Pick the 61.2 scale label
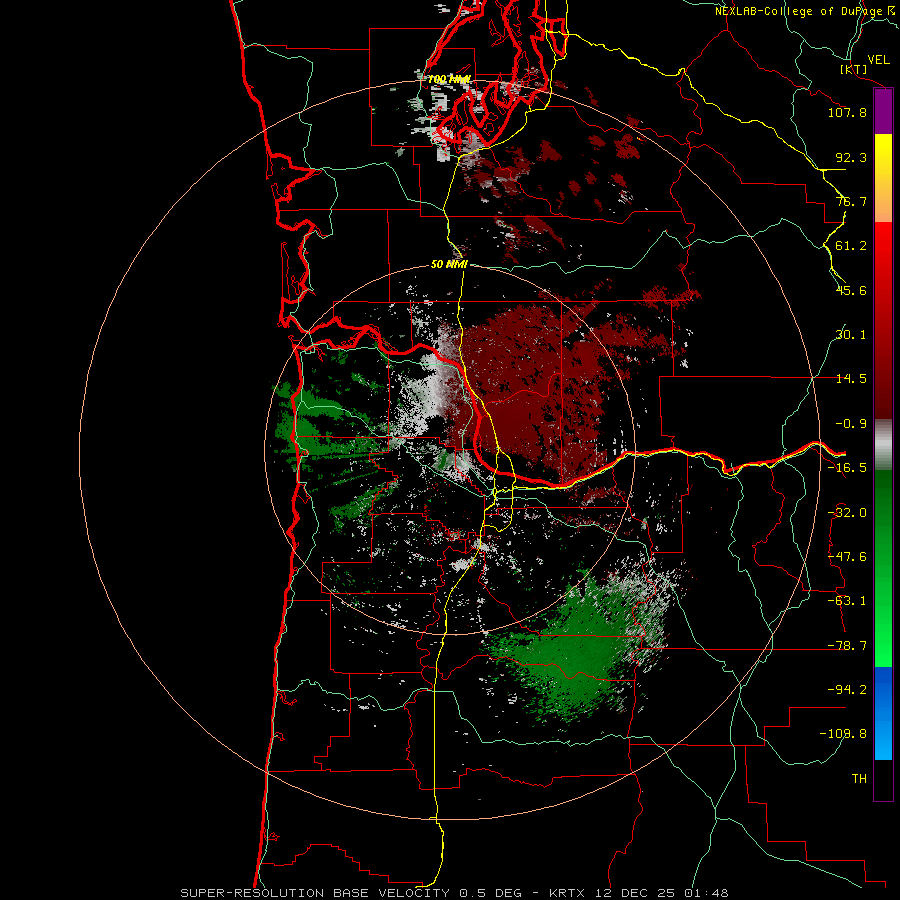900x900 pixels. [851, 246]
